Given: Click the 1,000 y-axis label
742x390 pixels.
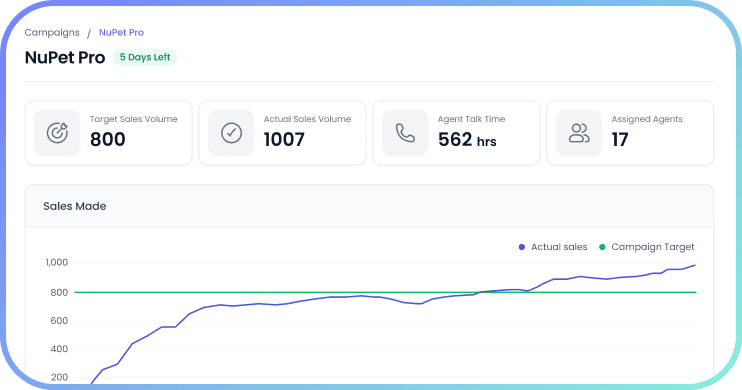Looking at the screenshot, I should pyautogui.click(x=57, y=262).
